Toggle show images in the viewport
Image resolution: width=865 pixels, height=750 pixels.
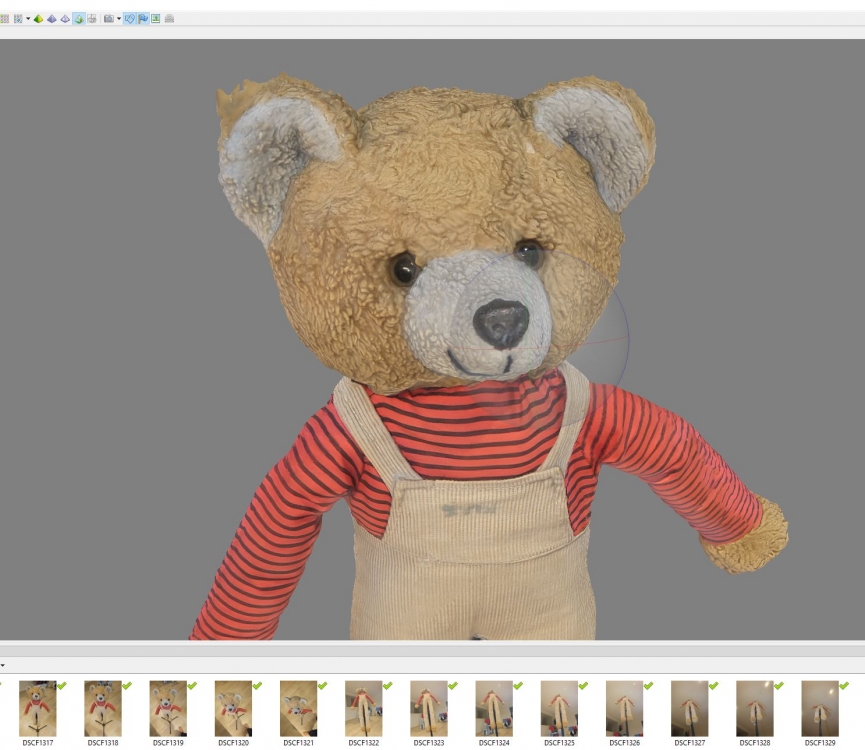pos(156,18)
